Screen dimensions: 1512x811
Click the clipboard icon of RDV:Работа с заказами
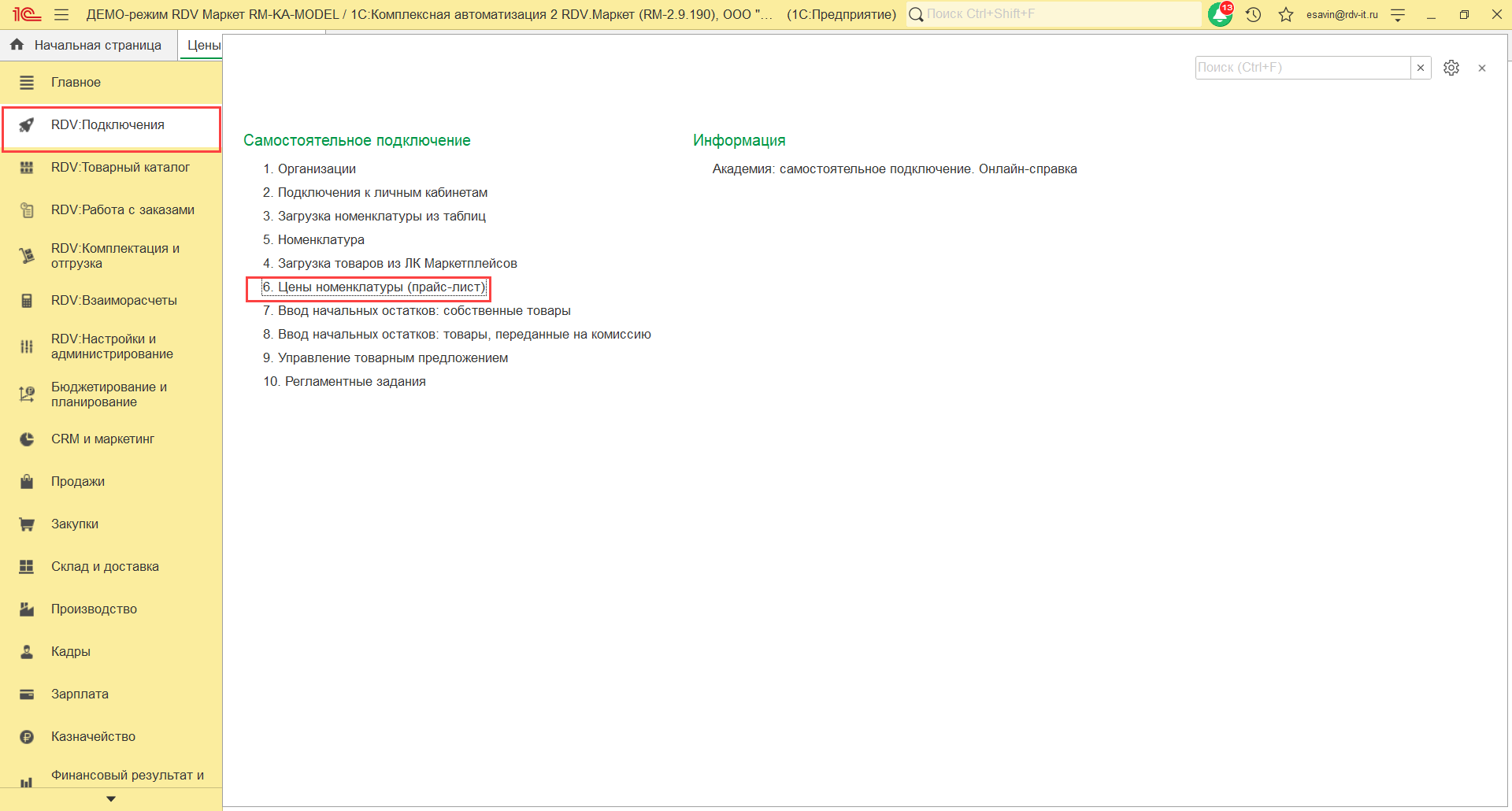click(27, 210)
